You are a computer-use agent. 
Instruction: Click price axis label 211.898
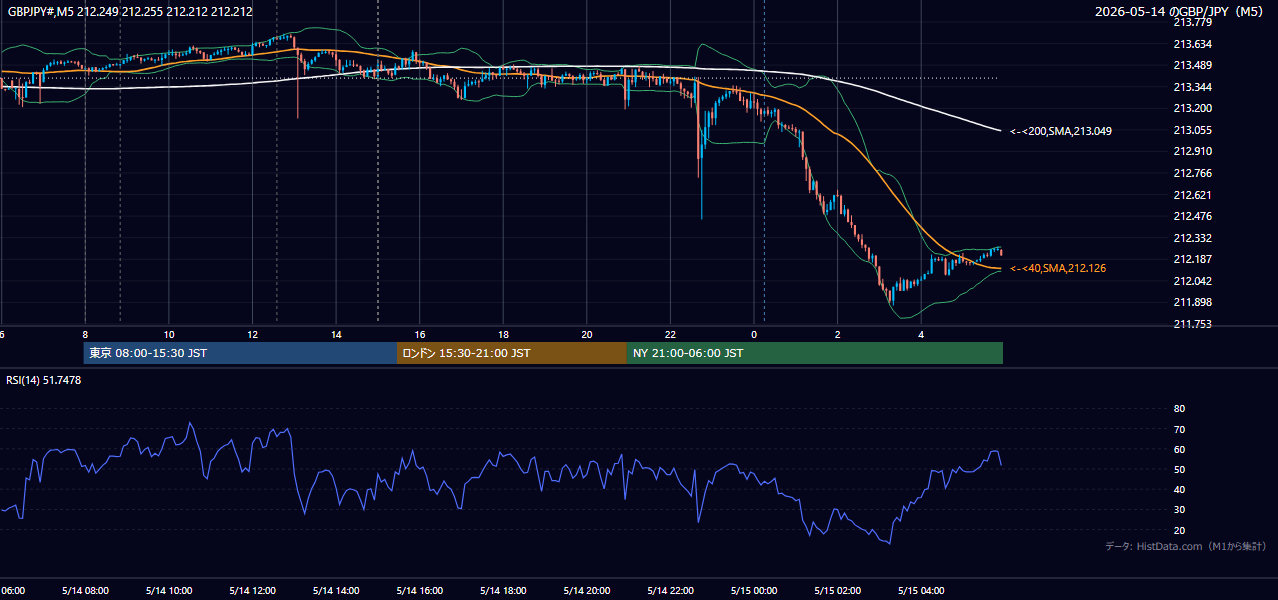point(1192,302)
